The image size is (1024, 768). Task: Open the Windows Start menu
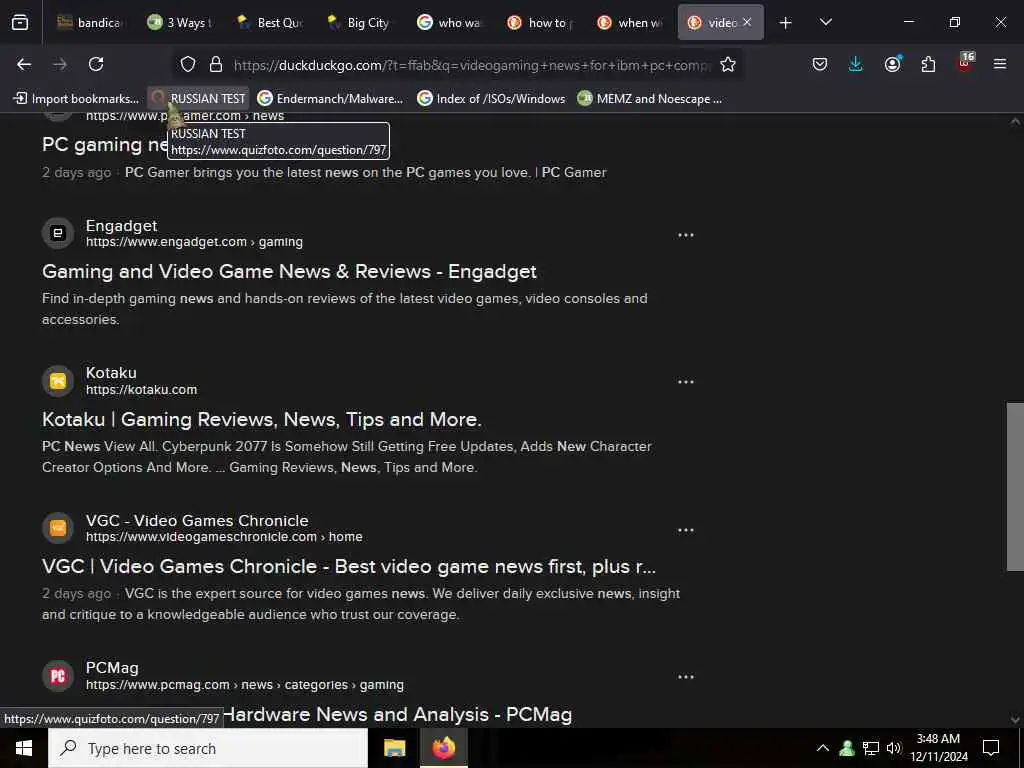point(24,748)
